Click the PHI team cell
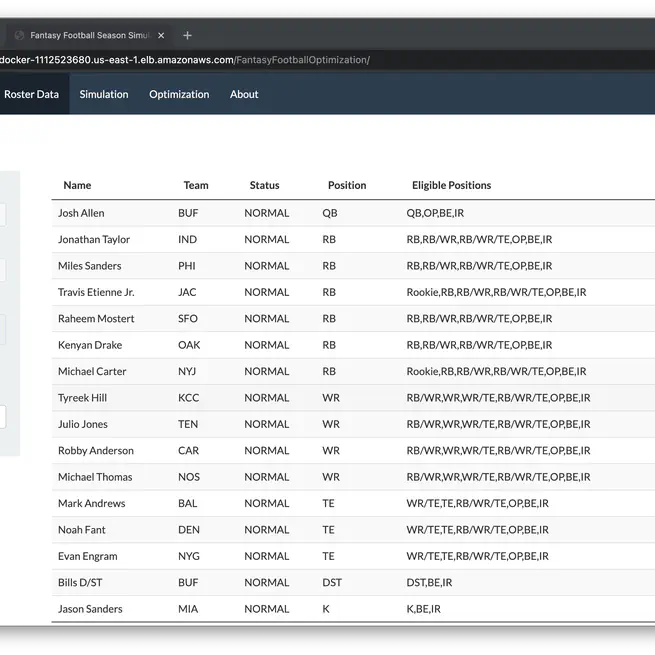The image size is (655, 655). click(x=186, y=266)
